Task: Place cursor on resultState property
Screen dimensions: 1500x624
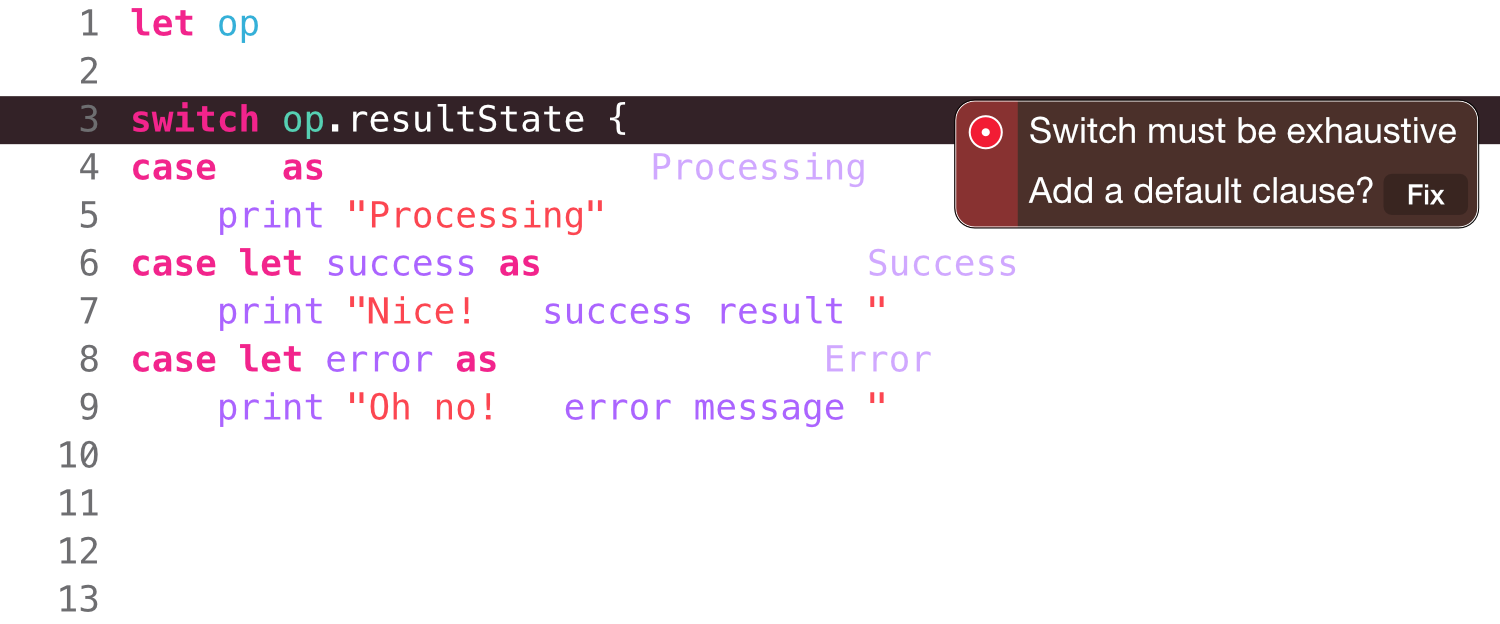Action: (x=466, y=120)
